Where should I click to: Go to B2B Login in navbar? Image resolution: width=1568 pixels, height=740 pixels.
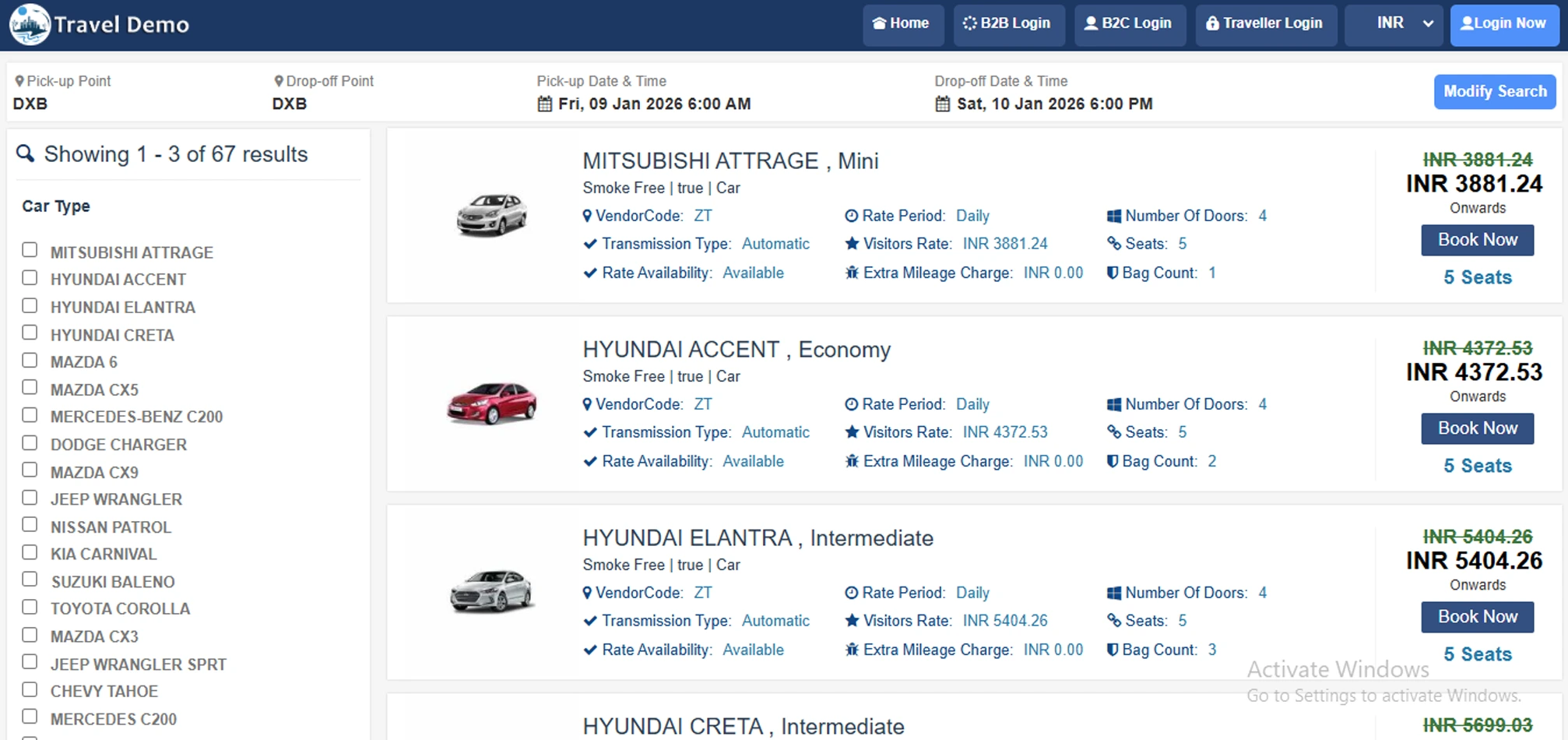click(1007, 24)
